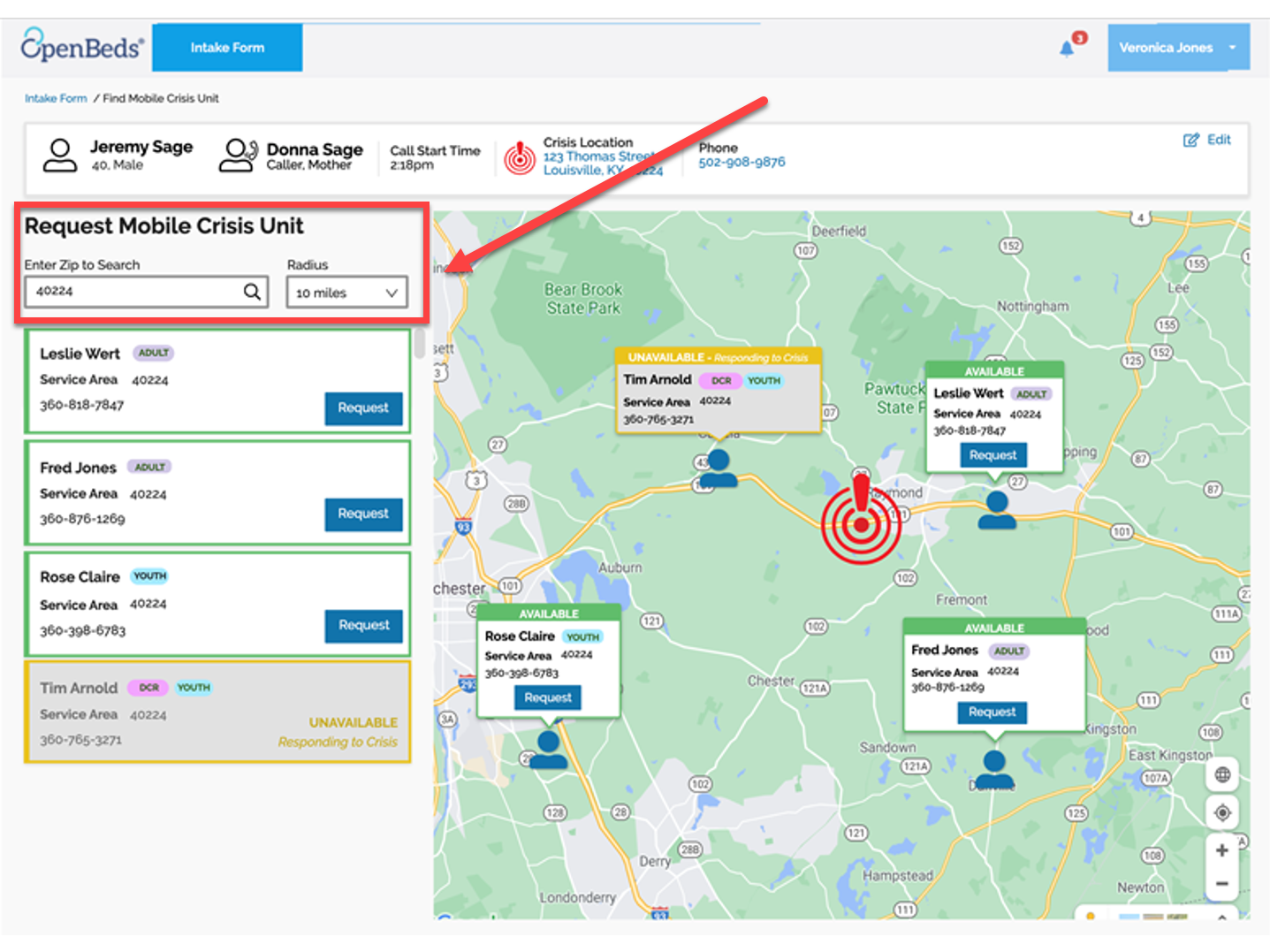Open the Veronica Jones user menu
The image size is (1270, 952).
click(x=1178, y=48)
